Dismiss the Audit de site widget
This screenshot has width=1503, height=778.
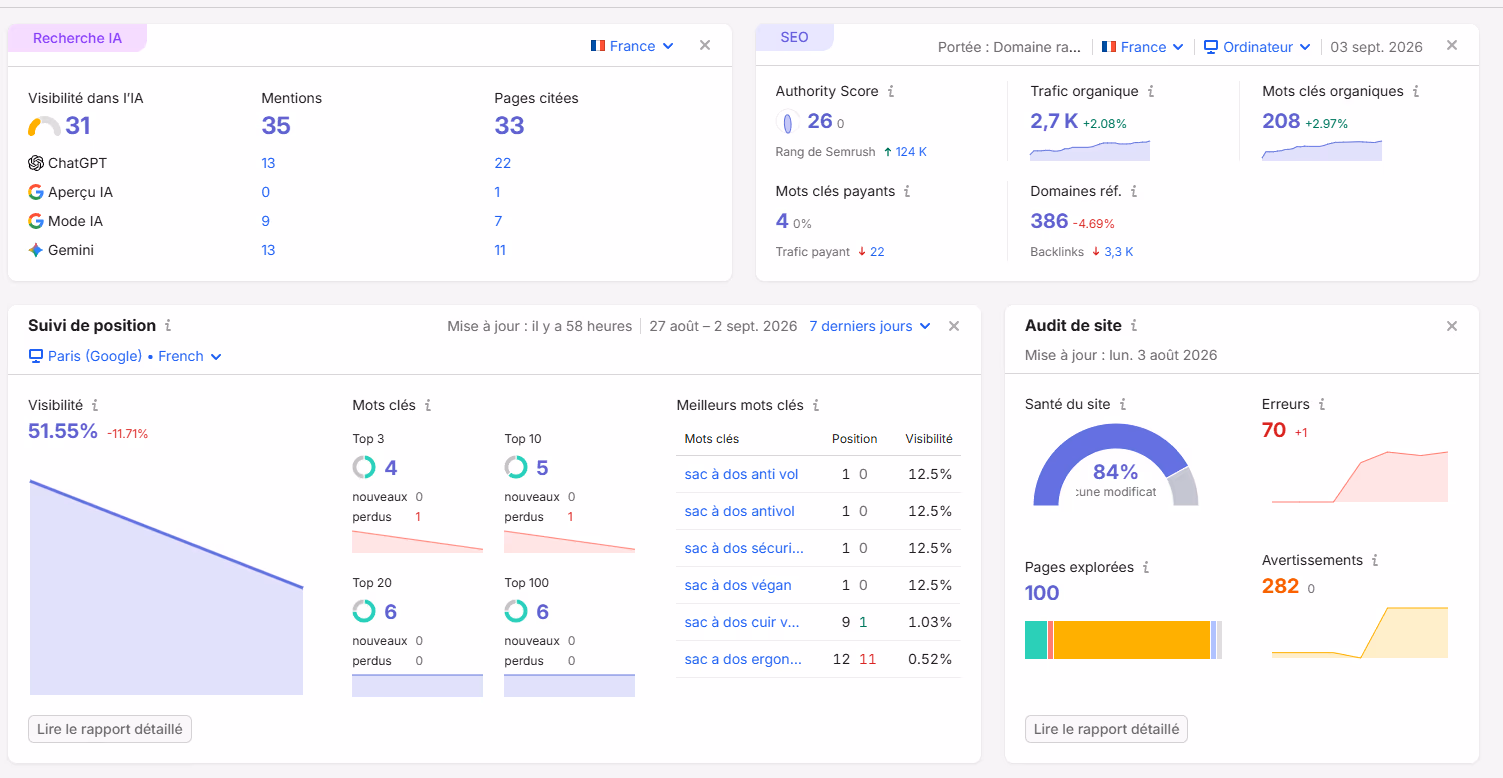[x=1452, y=326]
